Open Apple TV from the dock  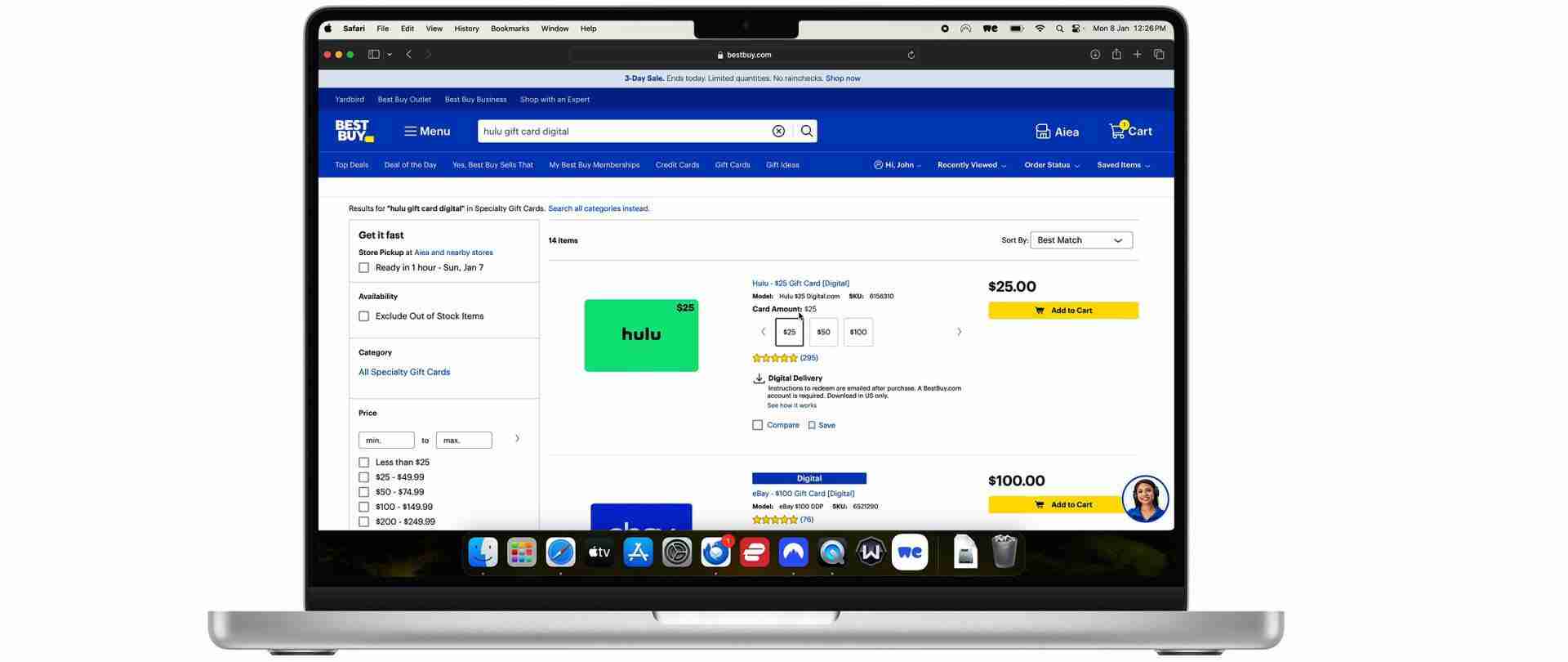(599, 552)
